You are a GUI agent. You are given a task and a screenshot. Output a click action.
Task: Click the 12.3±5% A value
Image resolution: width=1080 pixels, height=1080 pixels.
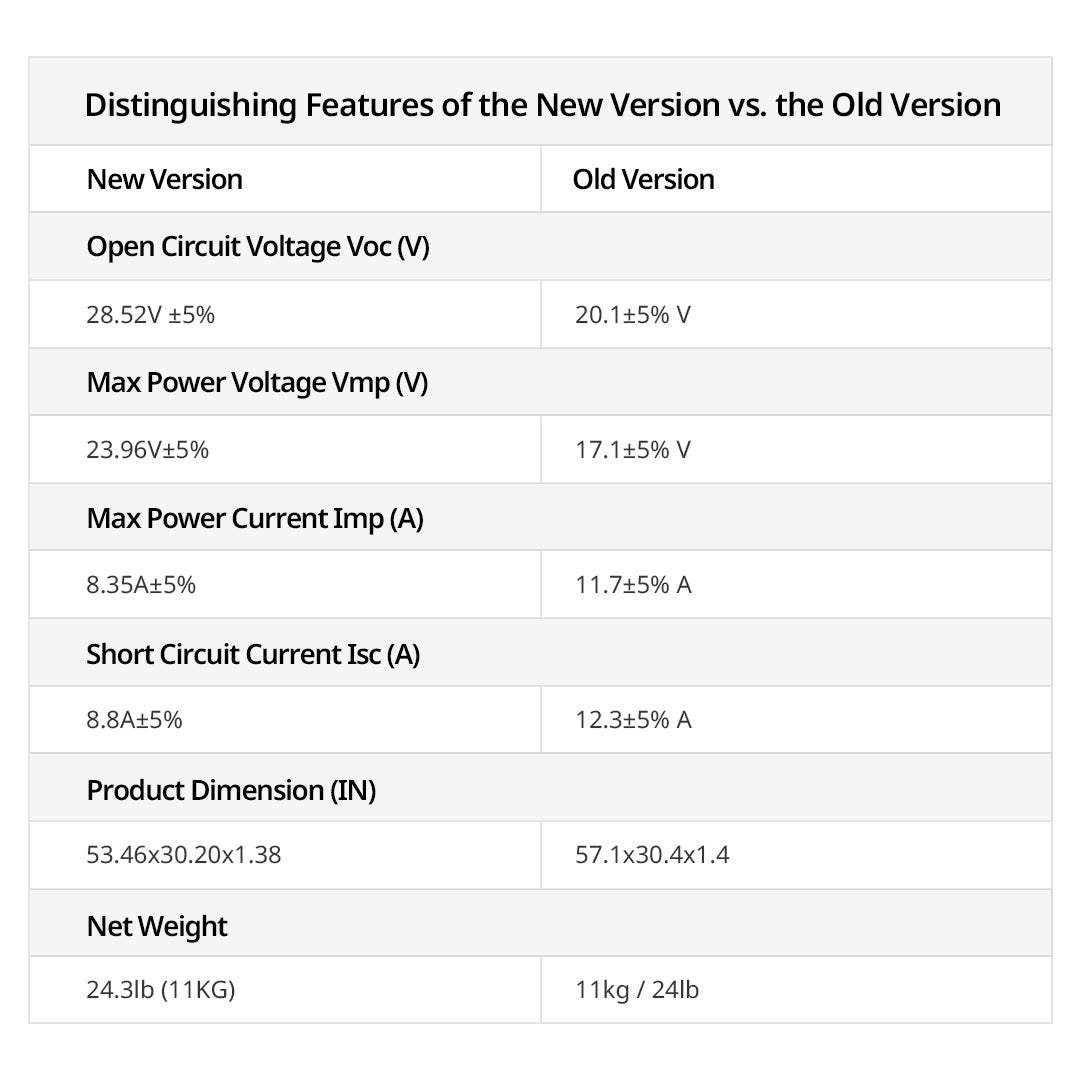633,720
